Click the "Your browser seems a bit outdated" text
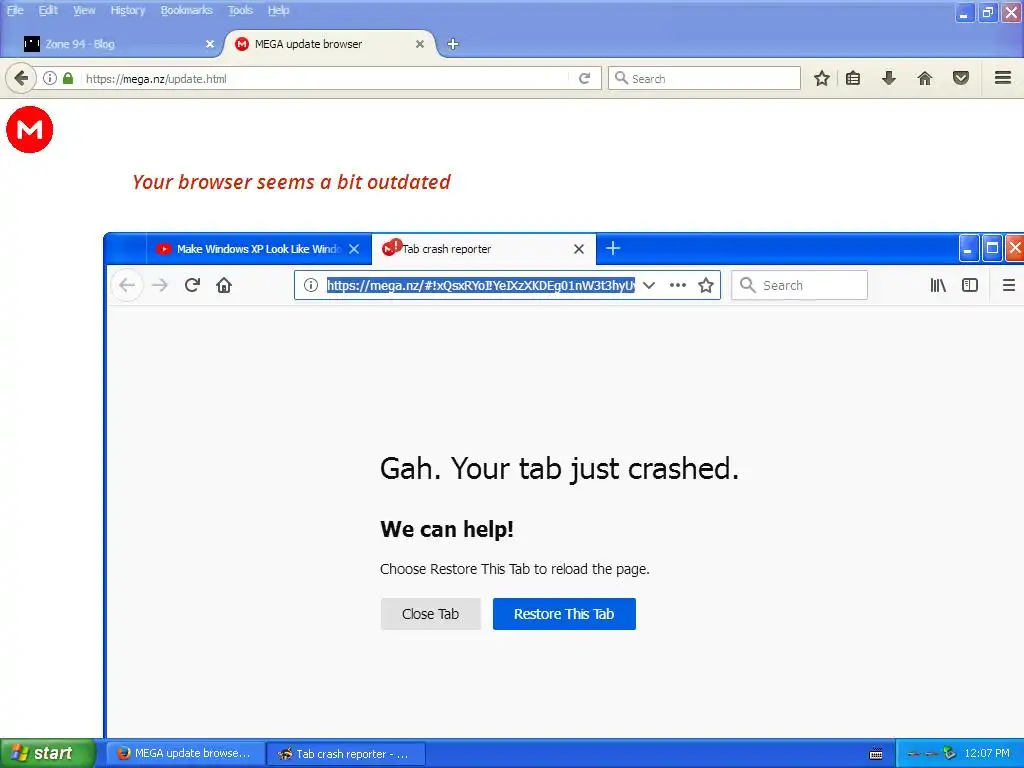Screen dimensions: 1024x768 click(x=291, y=182)
